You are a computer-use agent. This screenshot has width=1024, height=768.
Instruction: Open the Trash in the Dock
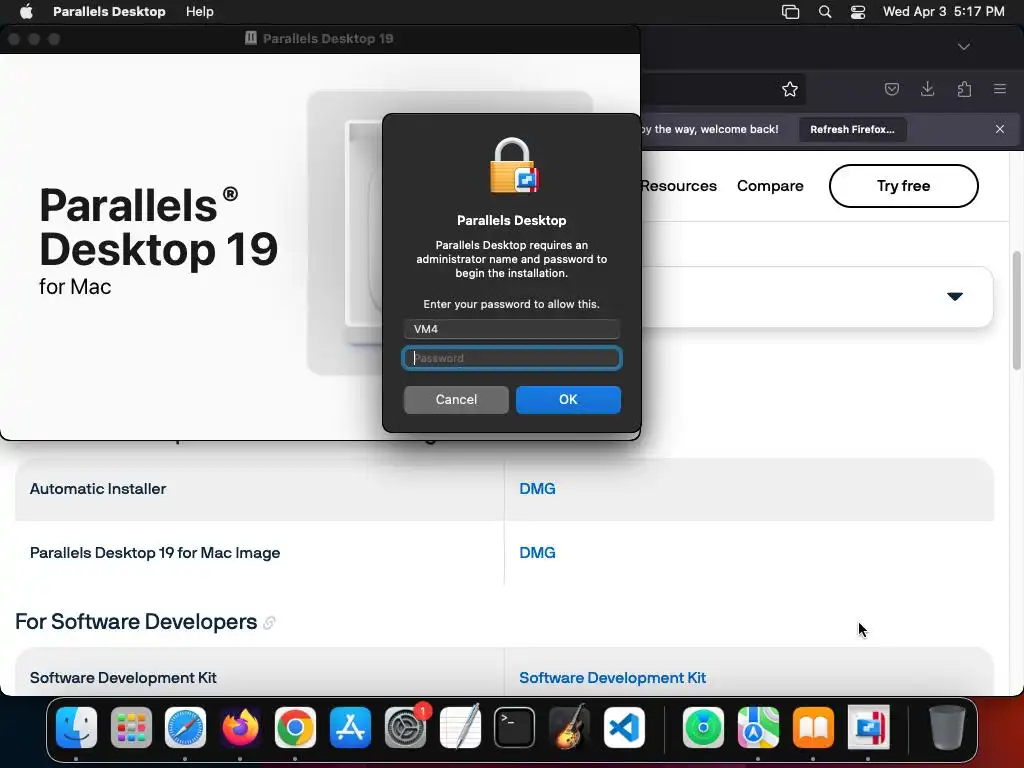[x=947, y=727]
